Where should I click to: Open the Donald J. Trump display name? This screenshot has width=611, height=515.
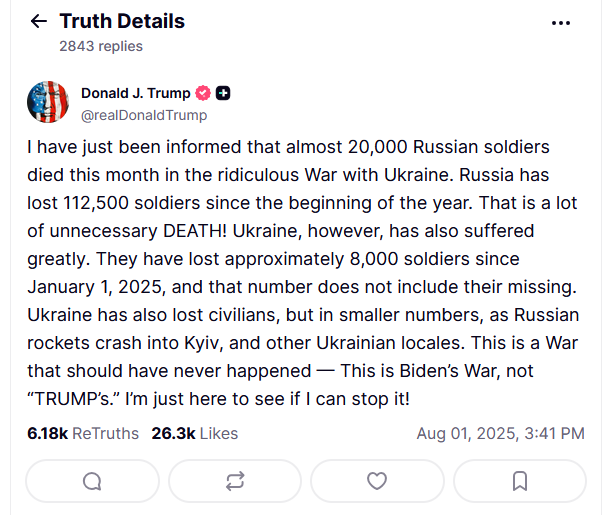pos(135,93)
